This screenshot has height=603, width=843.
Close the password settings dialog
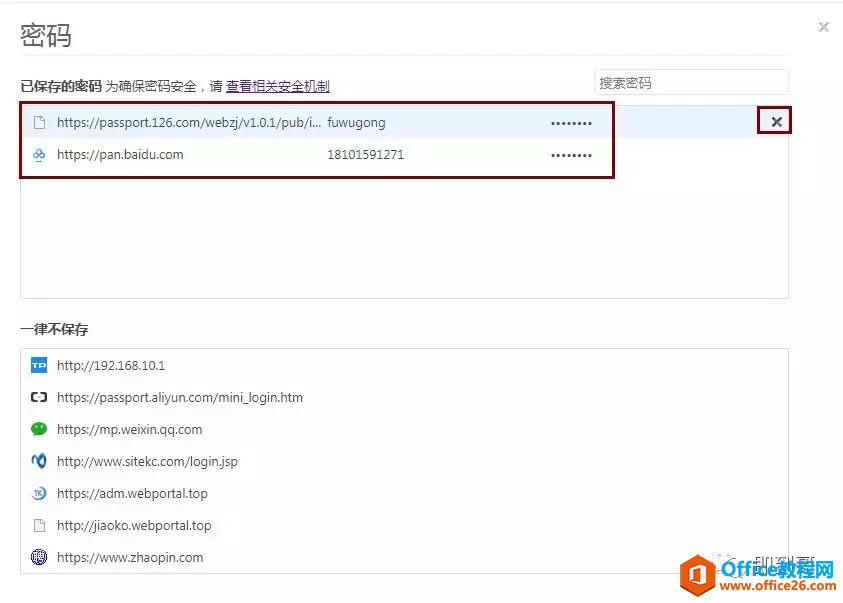(823, 27)
